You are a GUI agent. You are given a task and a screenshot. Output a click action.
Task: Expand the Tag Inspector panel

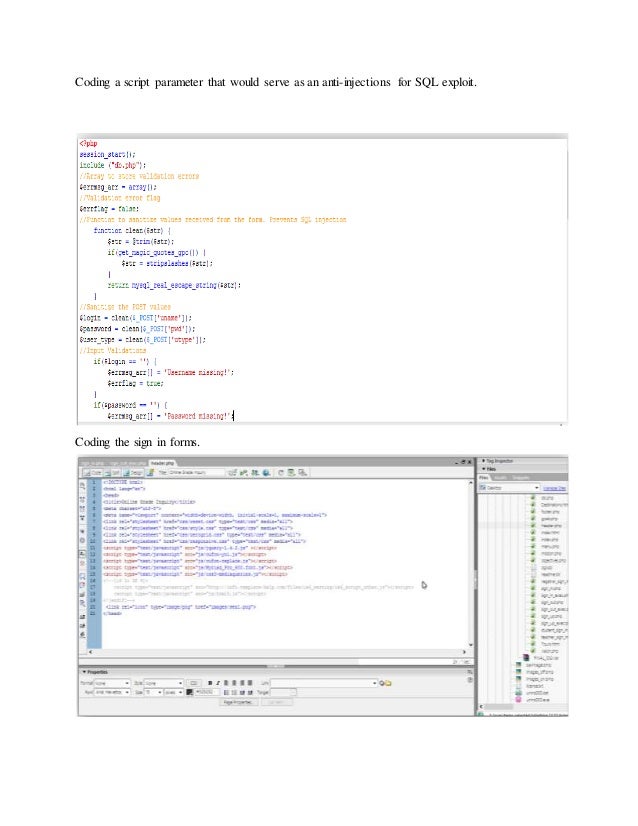(484, 461)
